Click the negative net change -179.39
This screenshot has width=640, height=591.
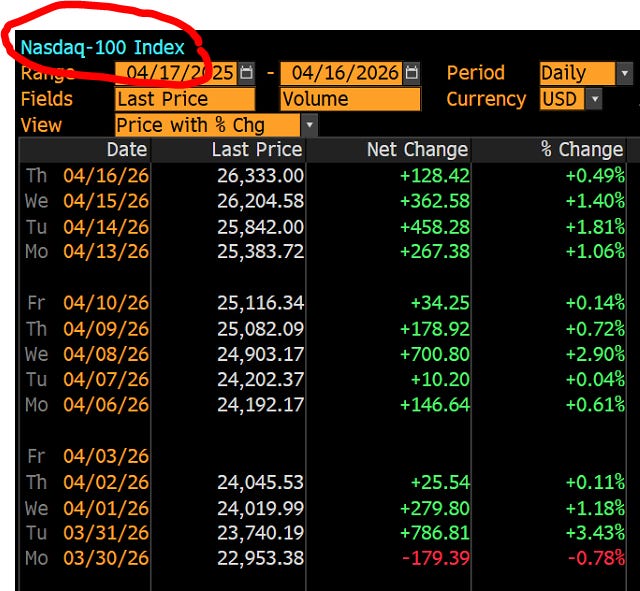(436, 558)
